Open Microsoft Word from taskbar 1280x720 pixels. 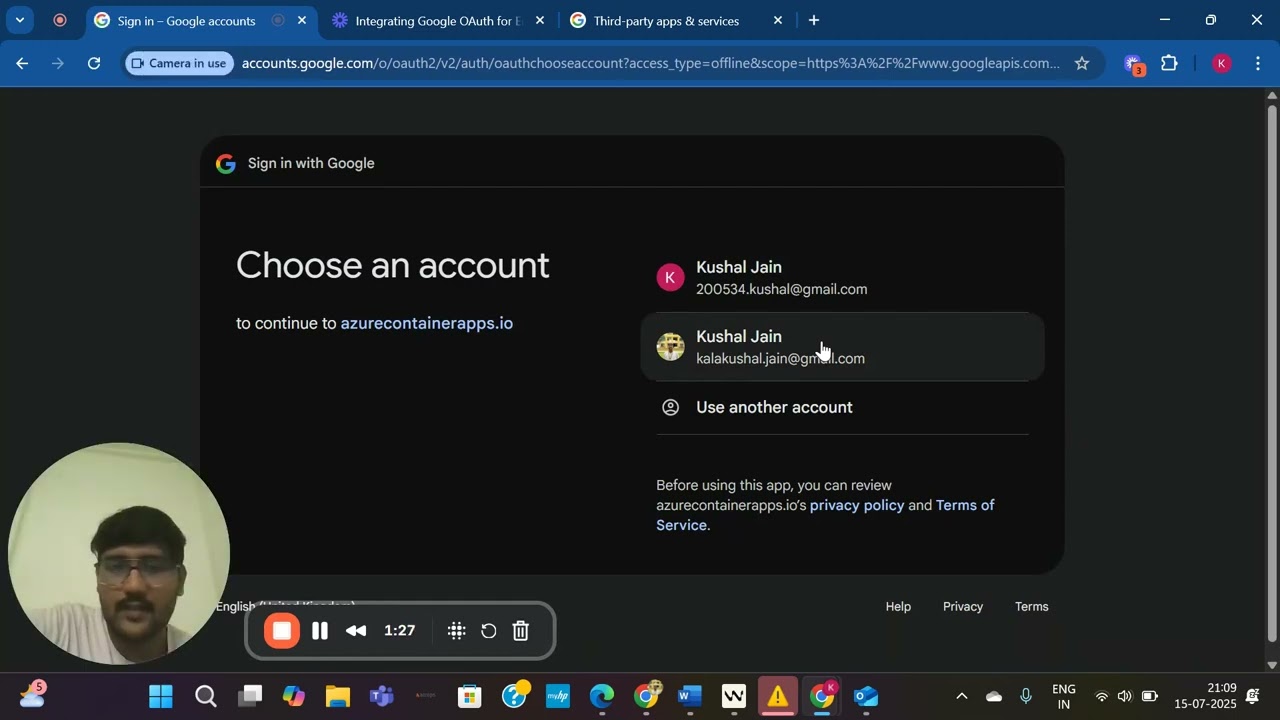pyautogui.click(x=690, y=696)
